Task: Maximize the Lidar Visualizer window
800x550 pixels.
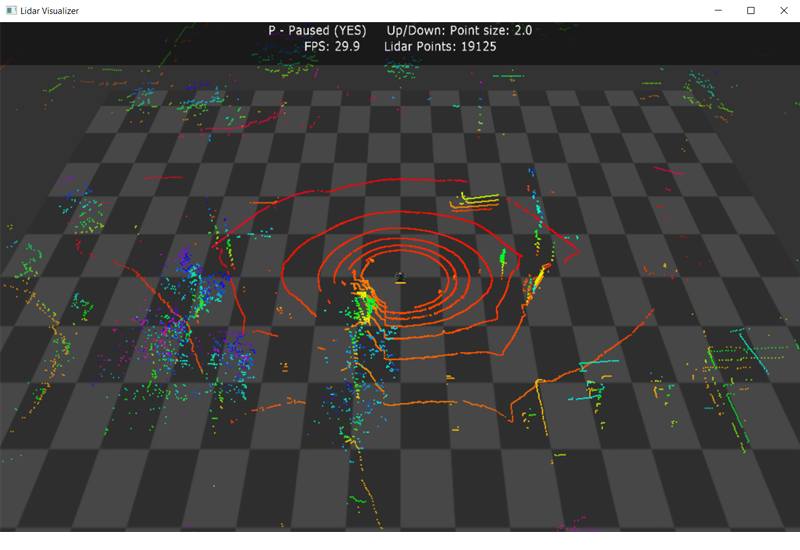Action: click(751, 10)
